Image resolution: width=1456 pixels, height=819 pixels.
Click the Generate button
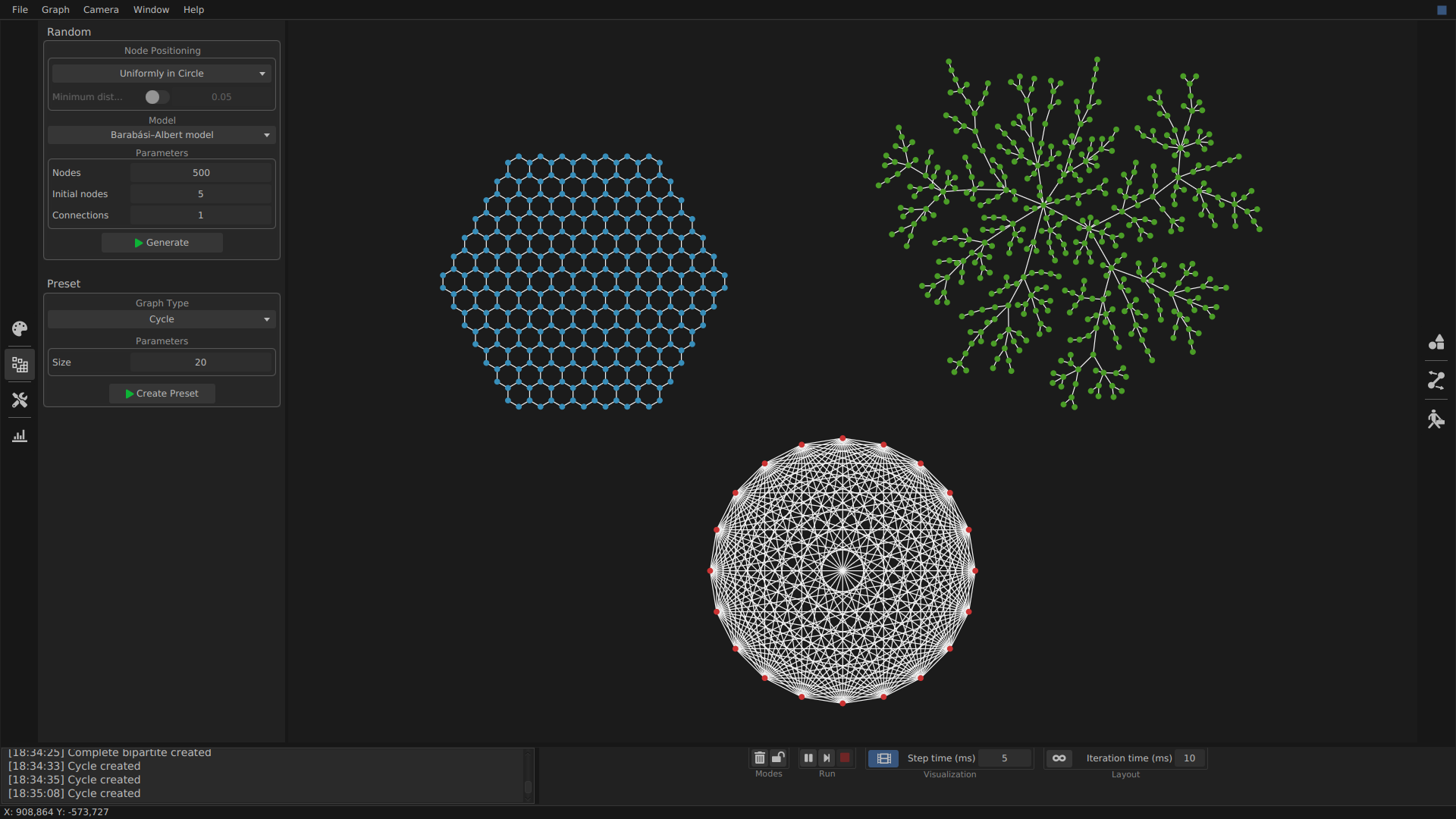(x=162, y=243)
